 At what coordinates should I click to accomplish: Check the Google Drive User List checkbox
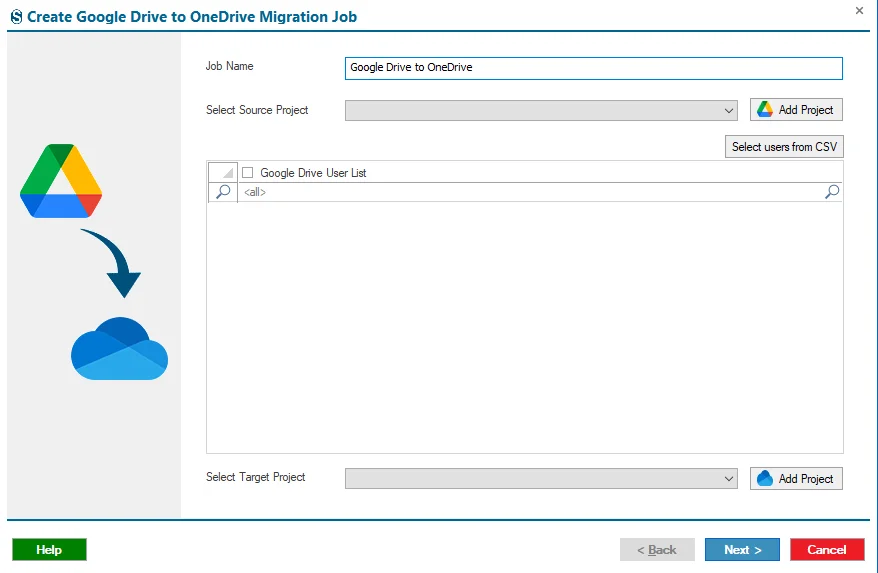pos(247,173)
